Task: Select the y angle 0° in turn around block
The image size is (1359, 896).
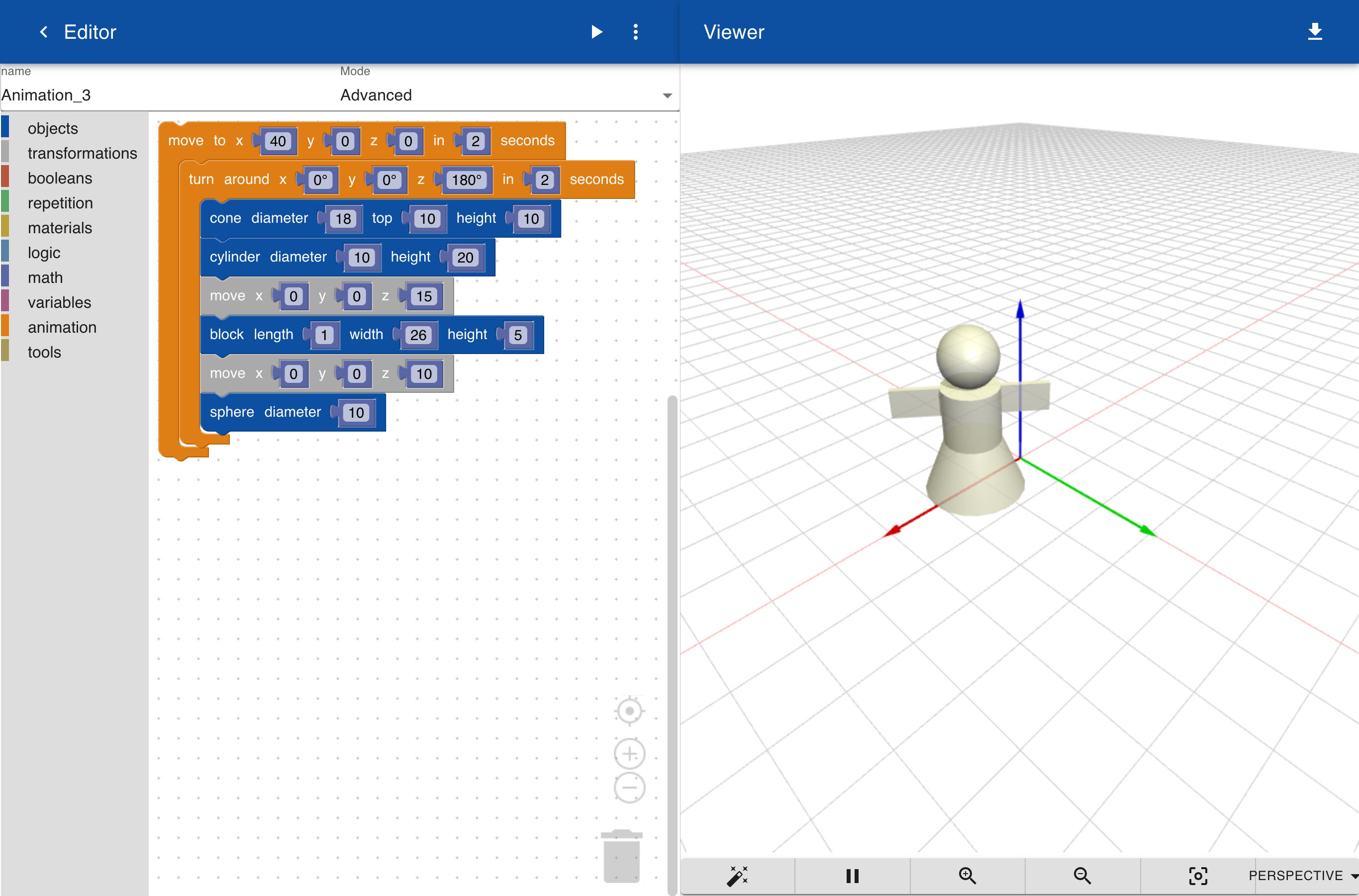Action: click(389, 180)
